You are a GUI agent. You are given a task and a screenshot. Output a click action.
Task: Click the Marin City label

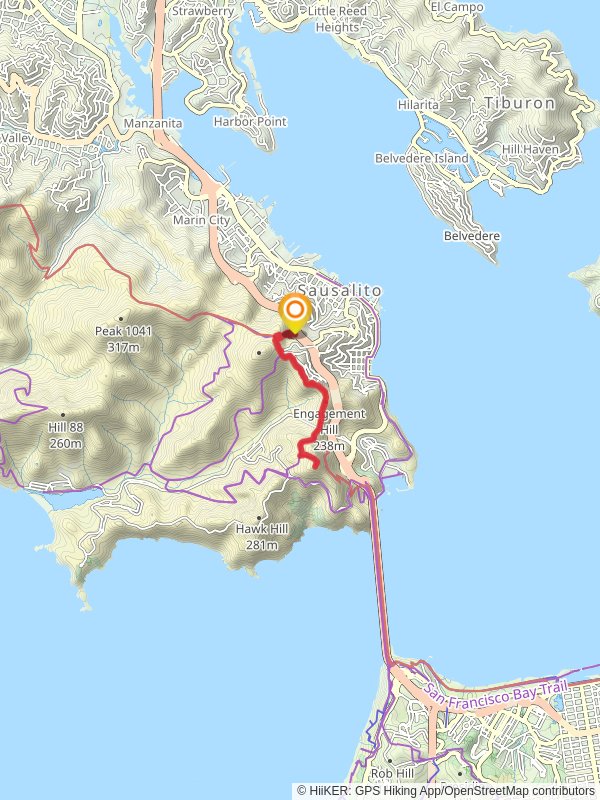click(x=202, y=220)
